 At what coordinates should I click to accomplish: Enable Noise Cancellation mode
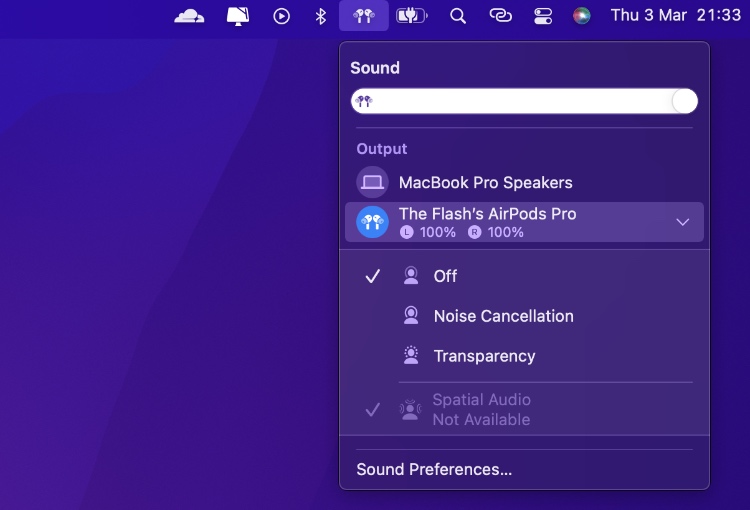coord(524,316)
